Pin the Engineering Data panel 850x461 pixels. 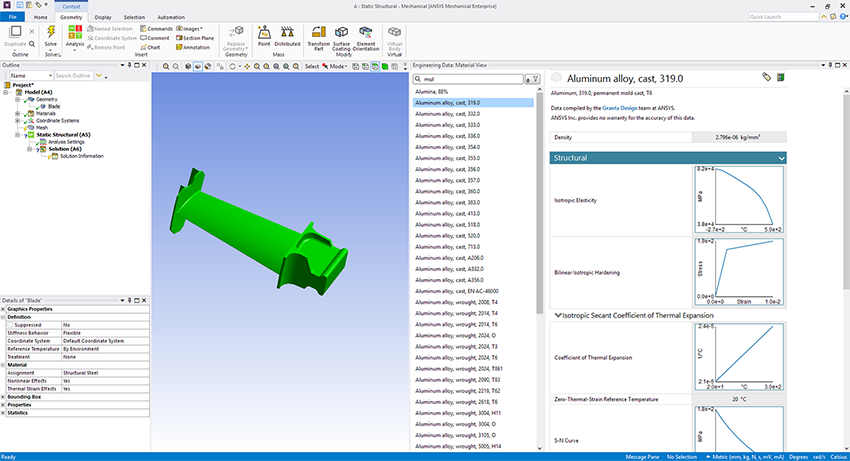830,65
